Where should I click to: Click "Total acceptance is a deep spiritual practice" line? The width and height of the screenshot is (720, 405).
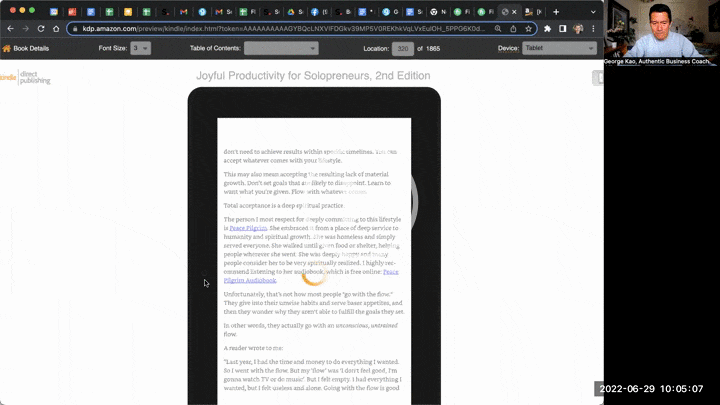tap(284, 206)
